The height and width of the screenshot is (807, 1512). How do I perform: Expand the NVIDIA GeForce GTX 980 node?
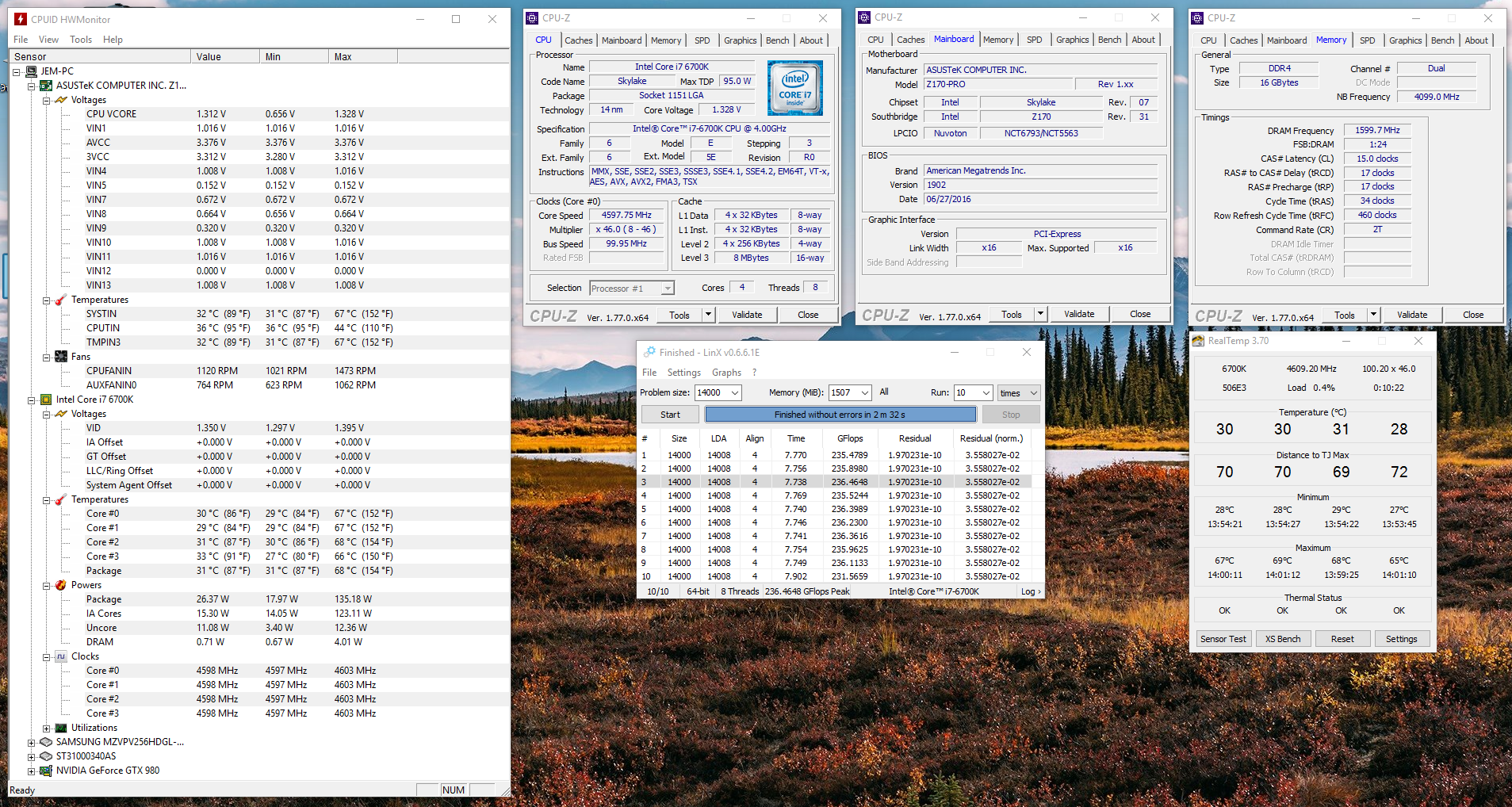32,771
